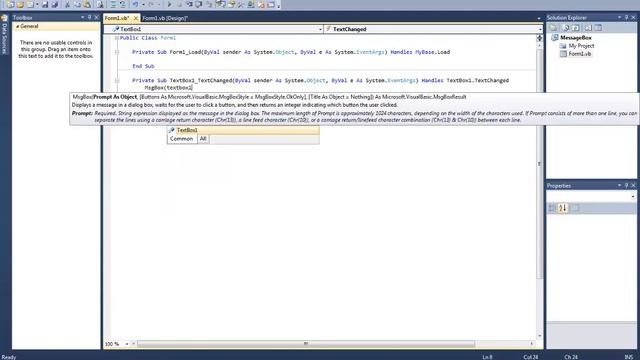Click the Open File toolbar icon
Screen dimensions: 640x360
[x=20, y=4]
